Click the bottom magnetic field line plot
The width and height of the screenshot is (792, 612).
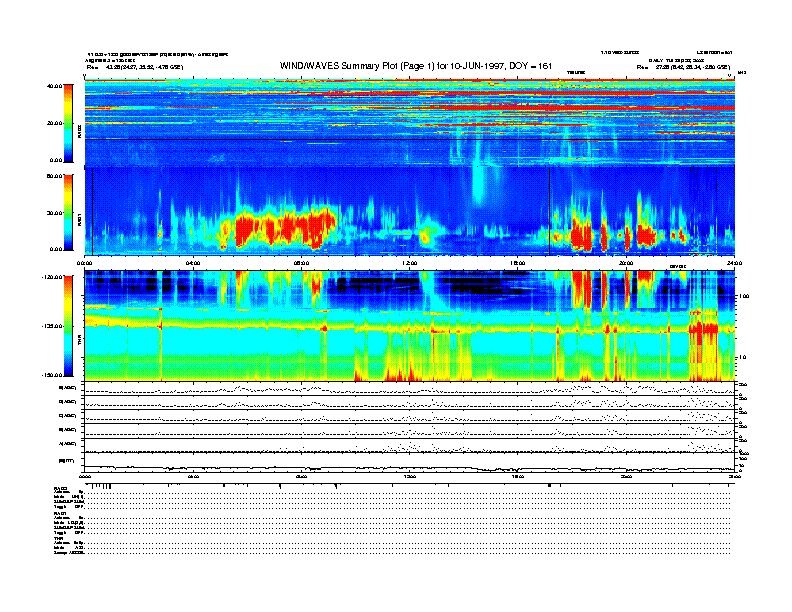pyautogui.click(x=410, y=462)
